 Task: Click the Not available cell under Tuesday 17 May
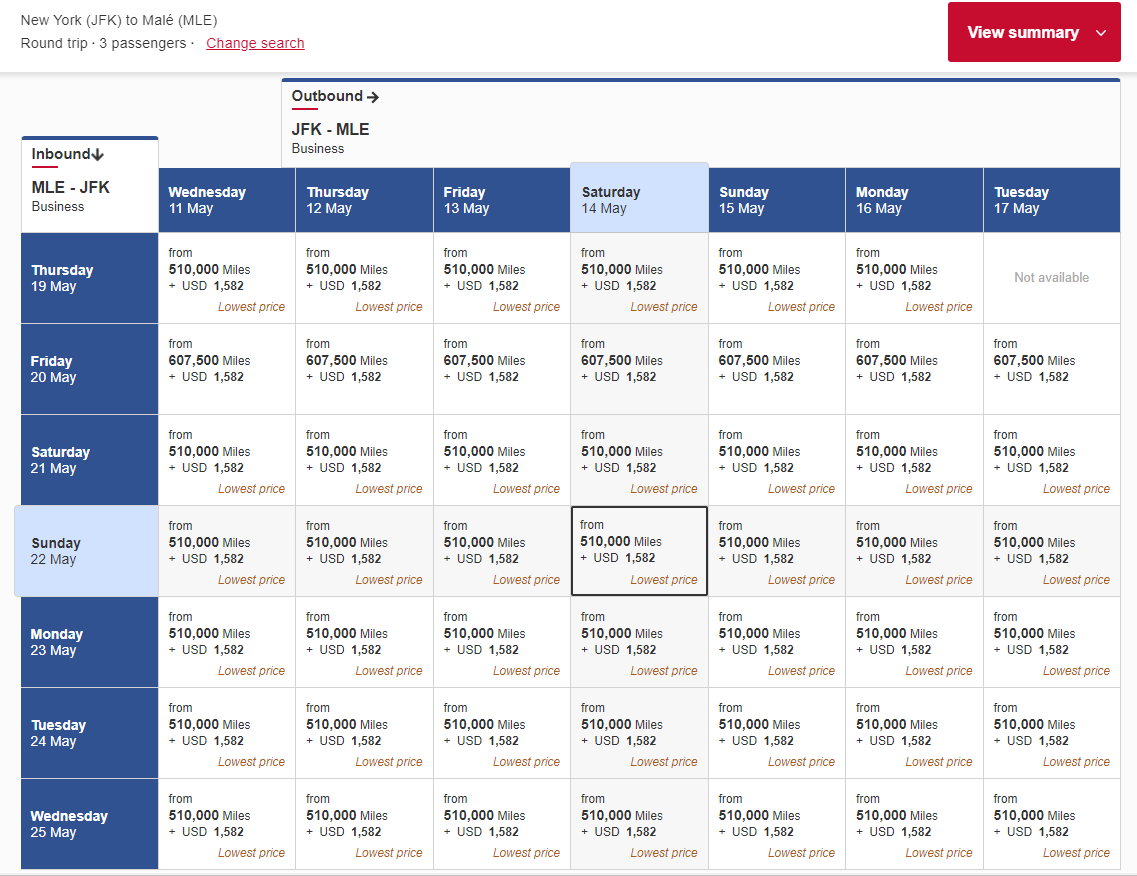(x=1051, y=278)
